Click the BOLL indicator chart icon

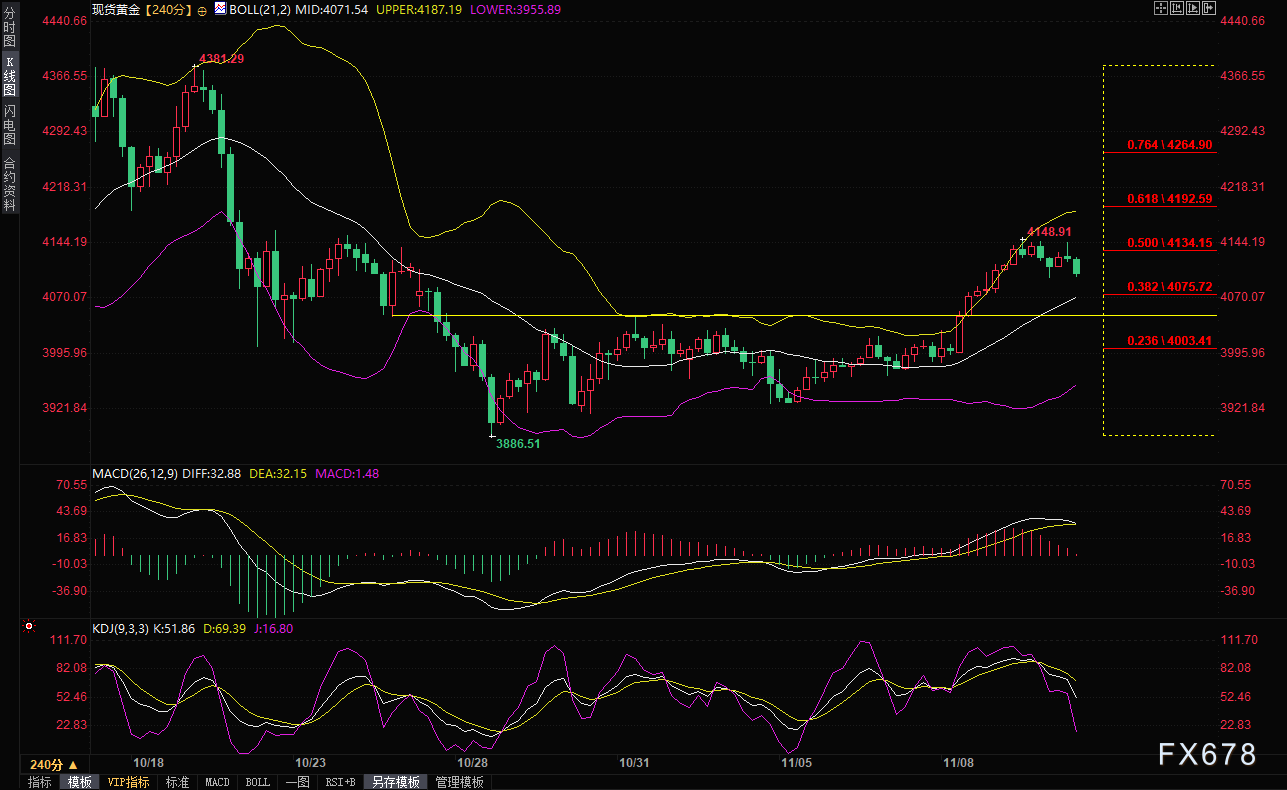pyautogui.click(x=221, y=9)
